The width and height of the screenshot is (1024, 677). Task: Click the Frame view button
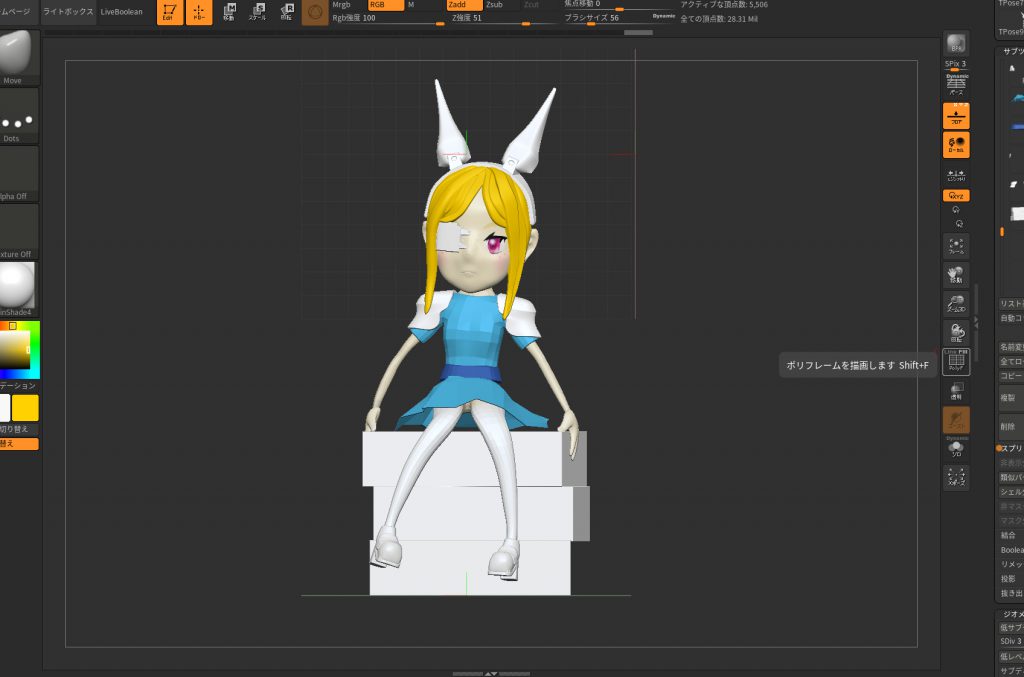pos(957,246)
